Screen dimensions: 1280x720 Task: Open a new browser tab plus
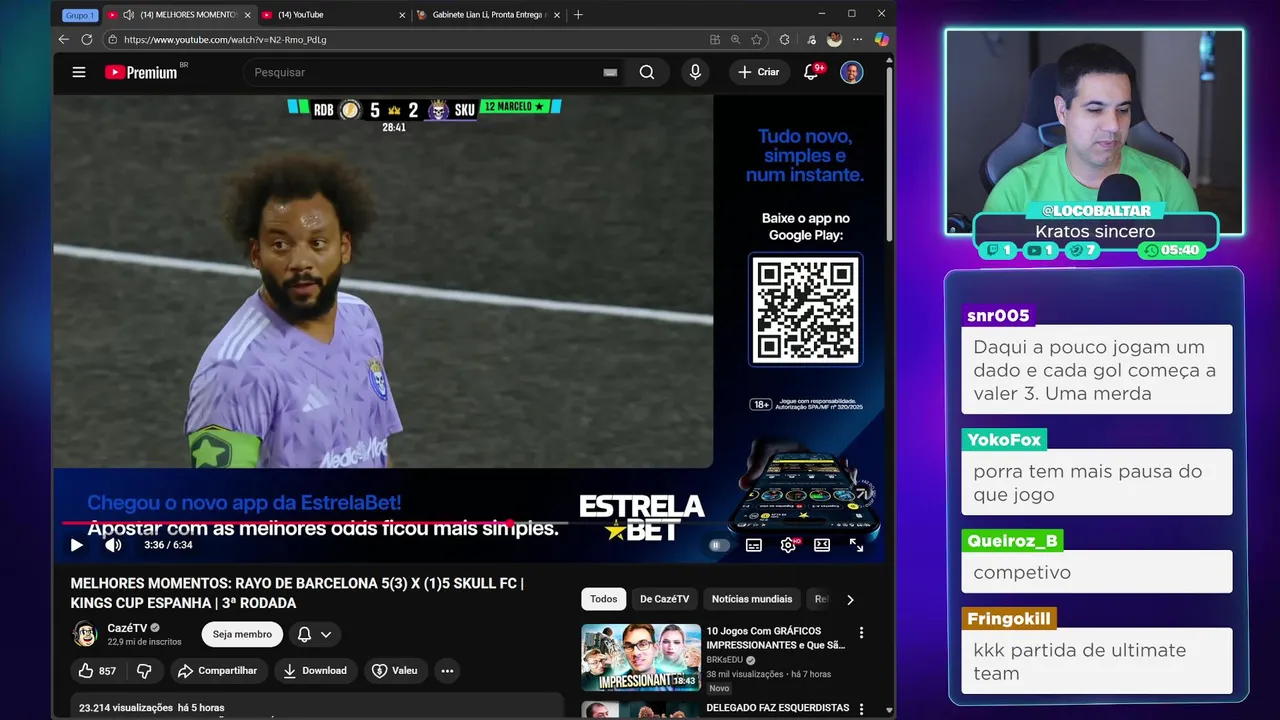tap(578, 14)
